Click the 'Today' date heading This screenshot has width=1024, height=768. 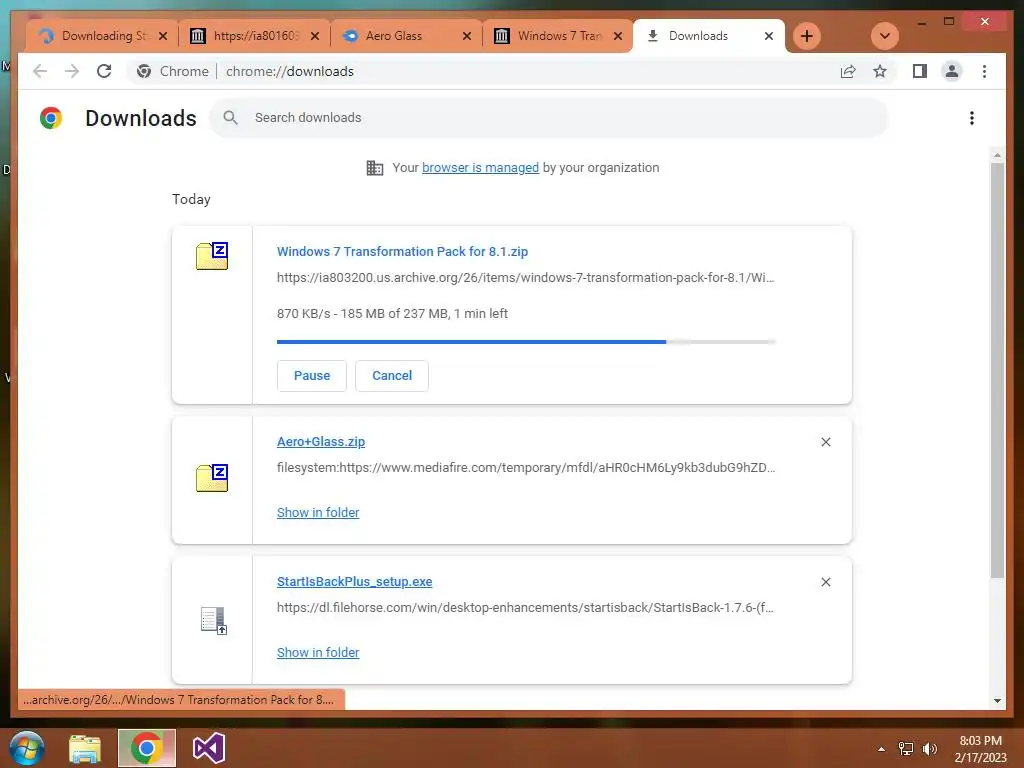tap(191, 199)
